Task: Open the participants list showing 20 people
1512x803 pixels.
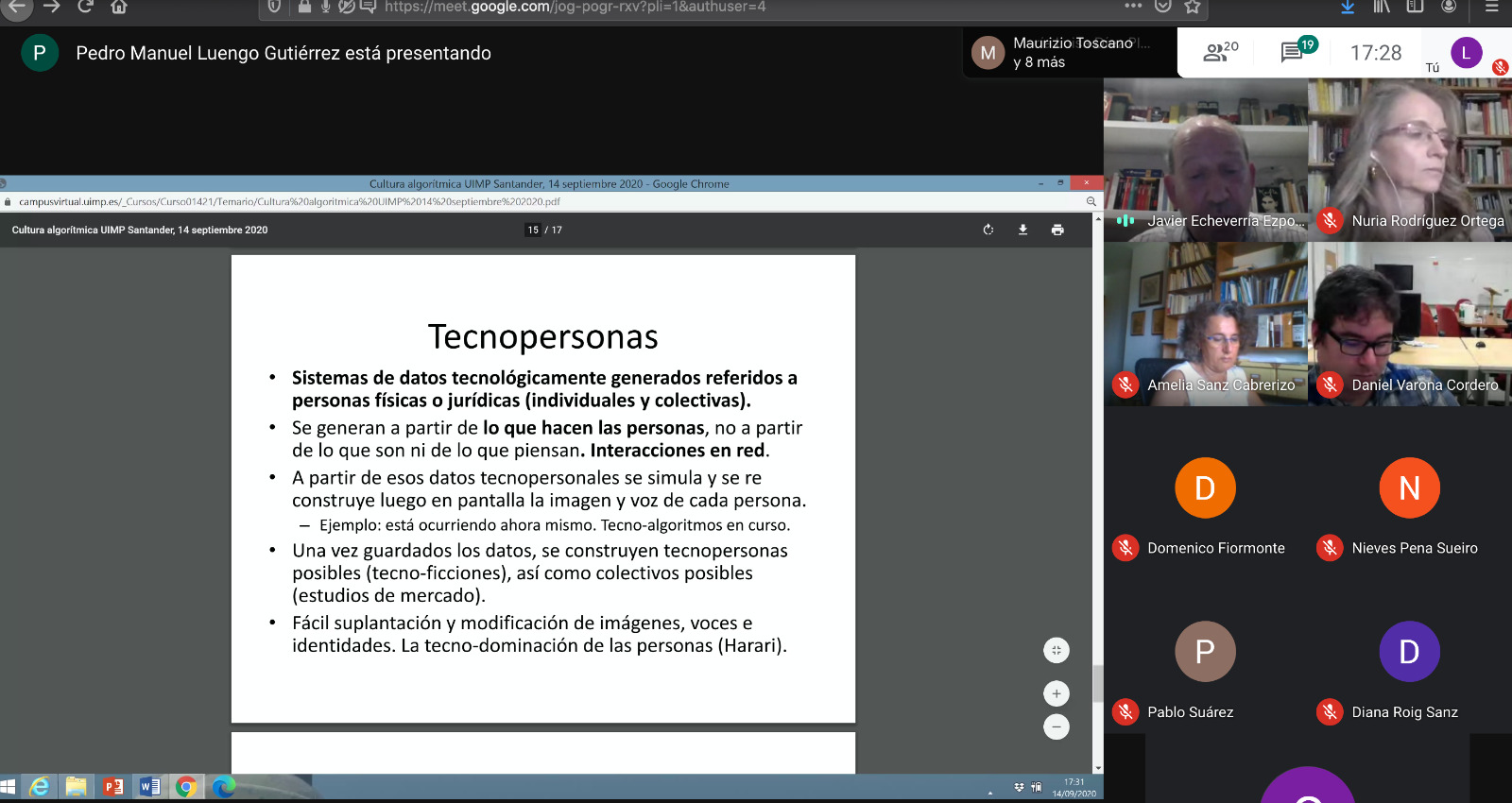Action: [x=1221, y=53]
